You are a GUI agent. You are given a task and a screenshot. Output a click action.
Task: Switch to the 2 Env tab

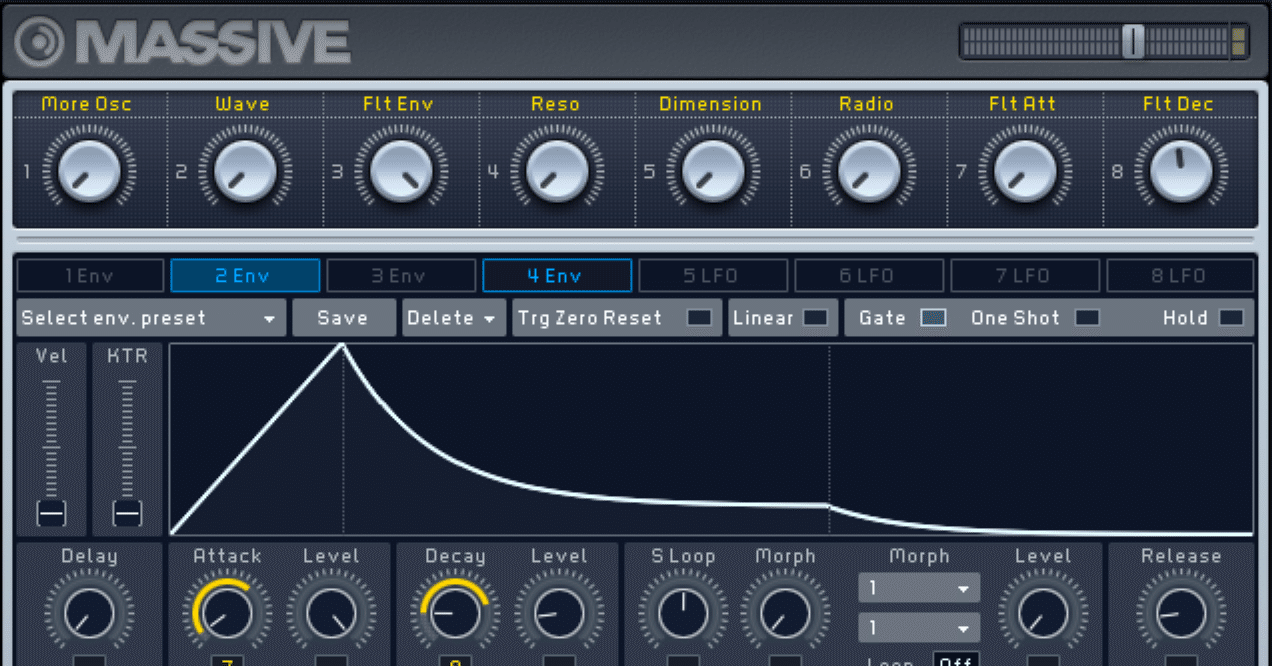pyautogui.click(x=245, y=276)
